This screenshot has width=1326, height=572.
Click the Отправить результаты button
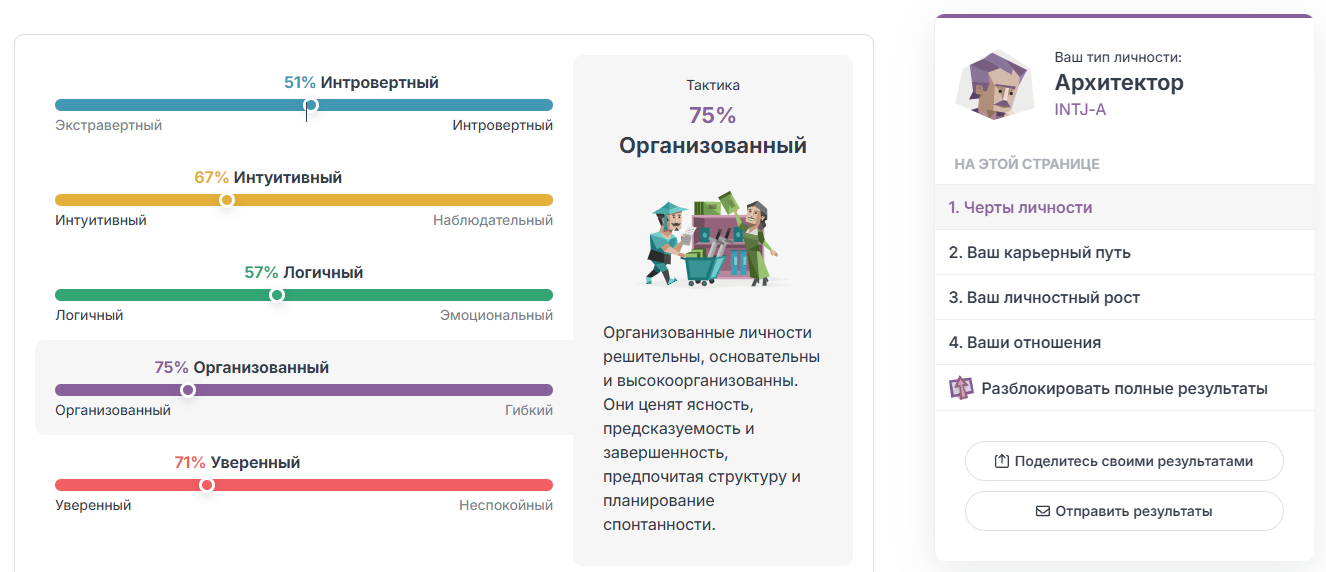(1124, 511)
